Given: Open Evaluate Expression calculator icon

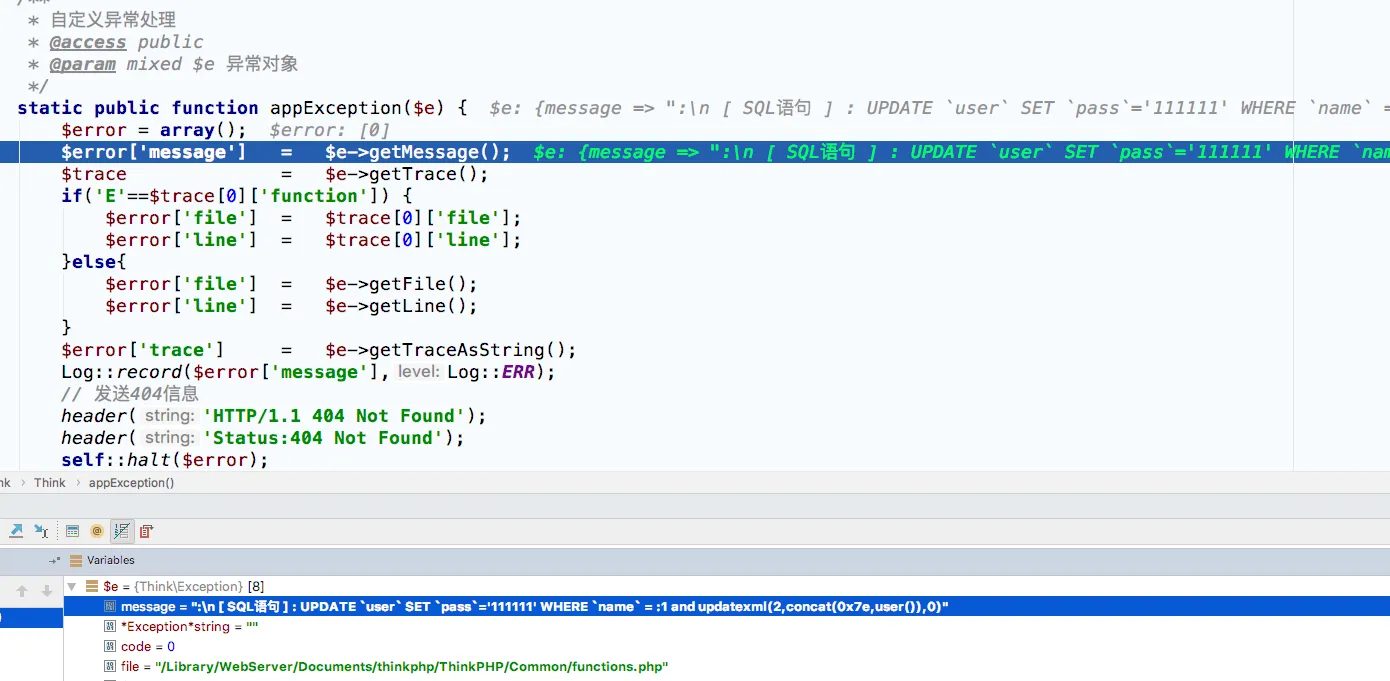Looking at the screenshot, I should pos(73,531).
